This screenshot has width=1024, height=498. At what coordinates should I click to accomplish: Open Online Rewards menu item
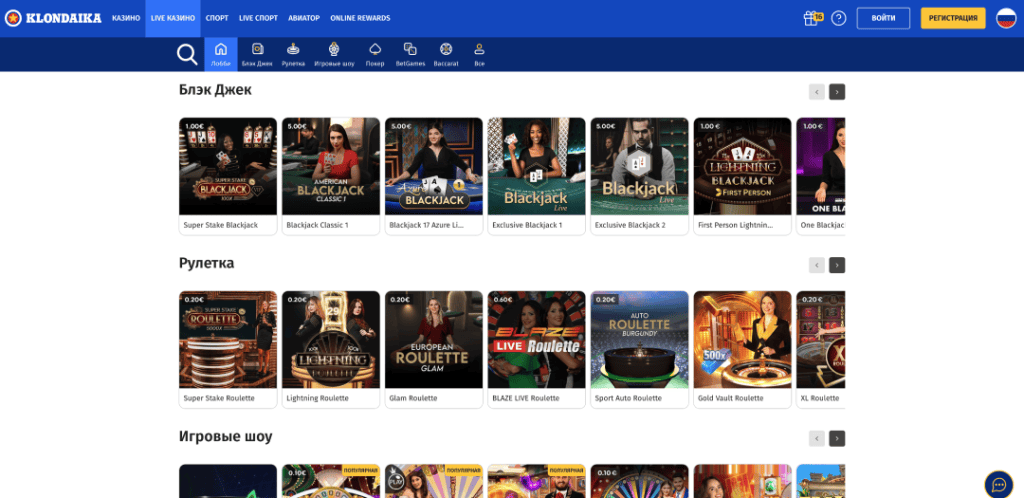[360, 18]
